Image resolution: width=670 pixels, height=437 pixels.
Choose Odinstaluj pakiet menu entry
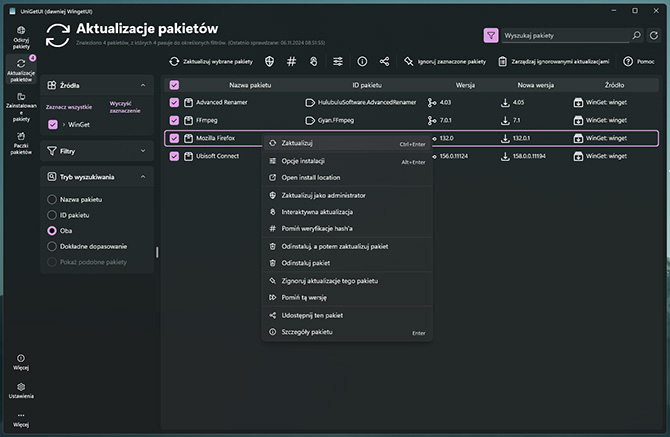[x=347, y=263]
